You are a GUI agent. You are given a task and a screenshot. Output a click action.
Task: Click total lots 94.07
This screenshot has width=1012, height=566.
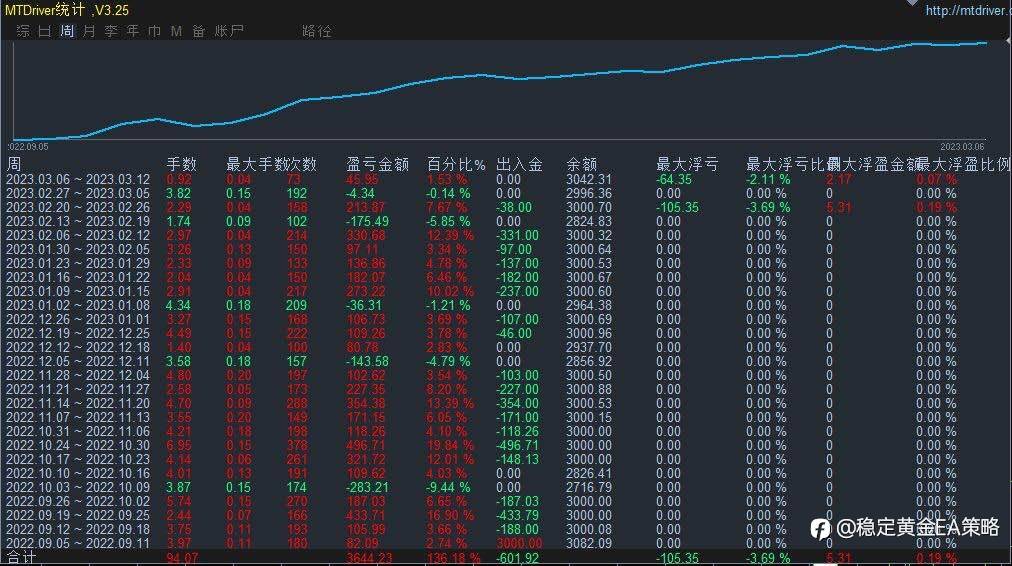pos(182,558)
